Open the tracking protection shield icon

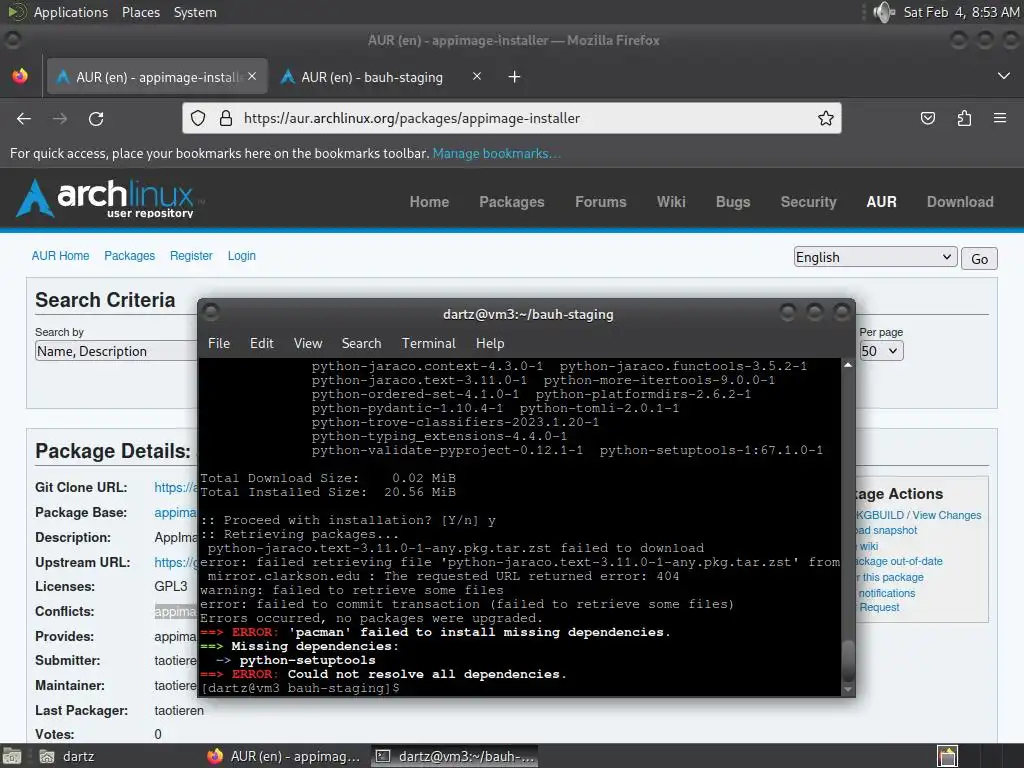198,118
